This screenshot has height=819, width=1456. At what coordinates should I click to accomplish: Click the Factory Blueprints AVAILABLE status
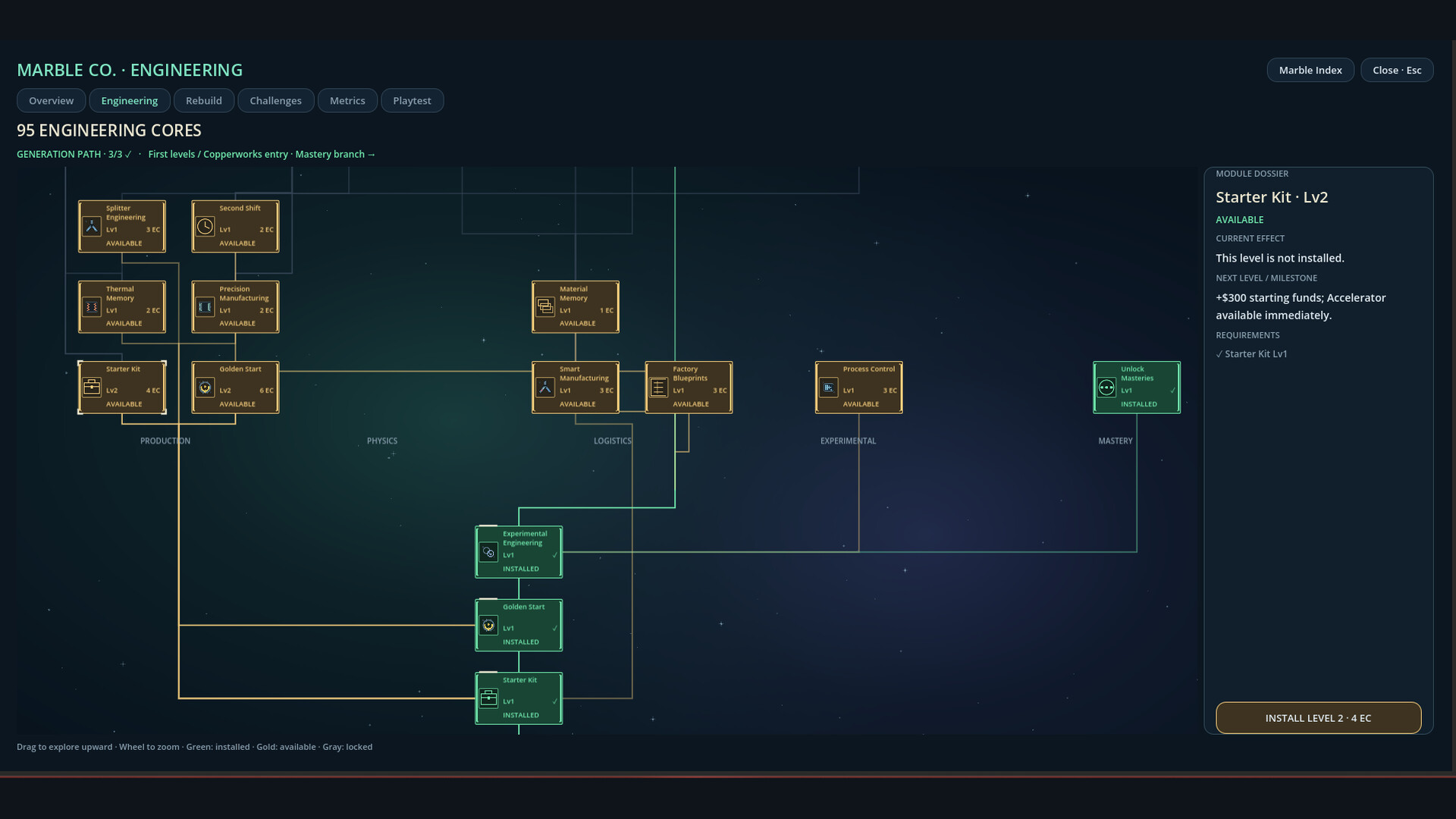coord(691,404)
